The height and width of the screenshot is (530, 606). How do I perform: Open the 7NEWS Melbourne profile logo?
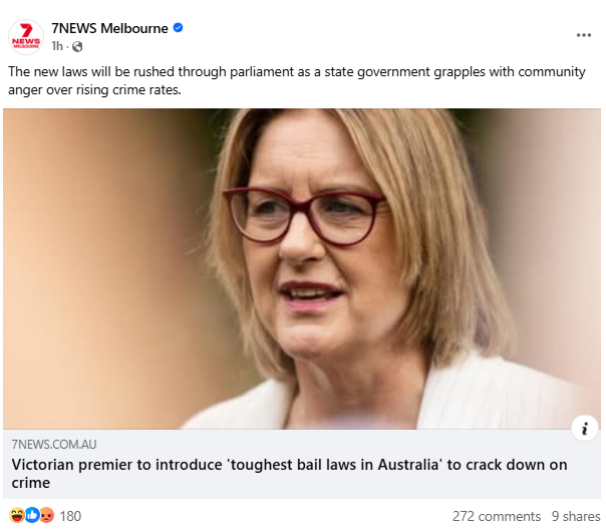point(26,37)
